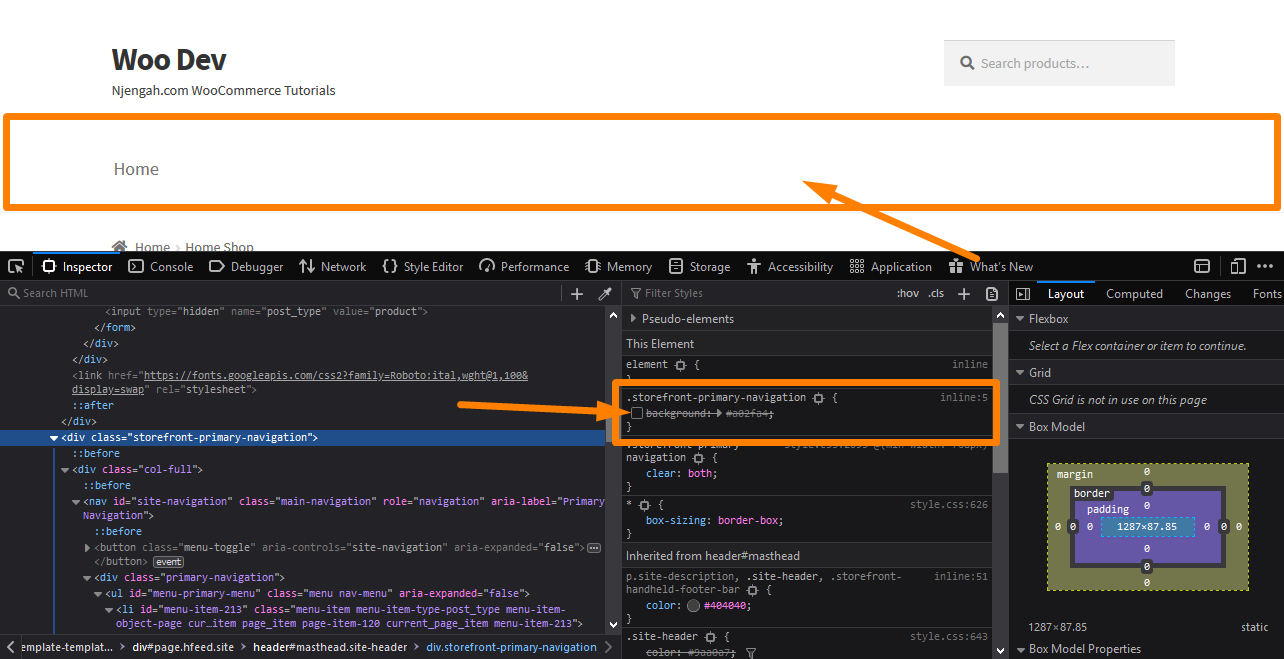Switch to the Debugger panel
The image size is (1284, 659).
coord(246,267)
